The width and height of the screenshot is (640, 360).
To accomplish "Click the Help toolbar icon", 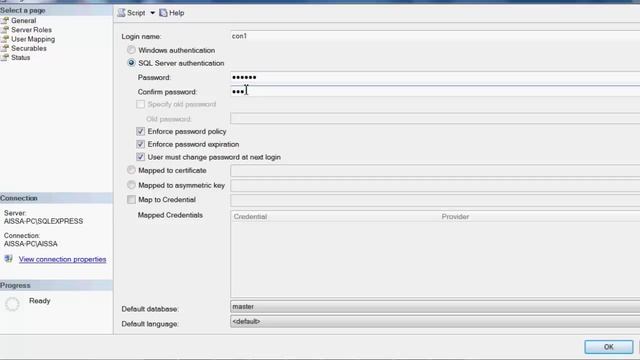I will (x=163, y=13).
